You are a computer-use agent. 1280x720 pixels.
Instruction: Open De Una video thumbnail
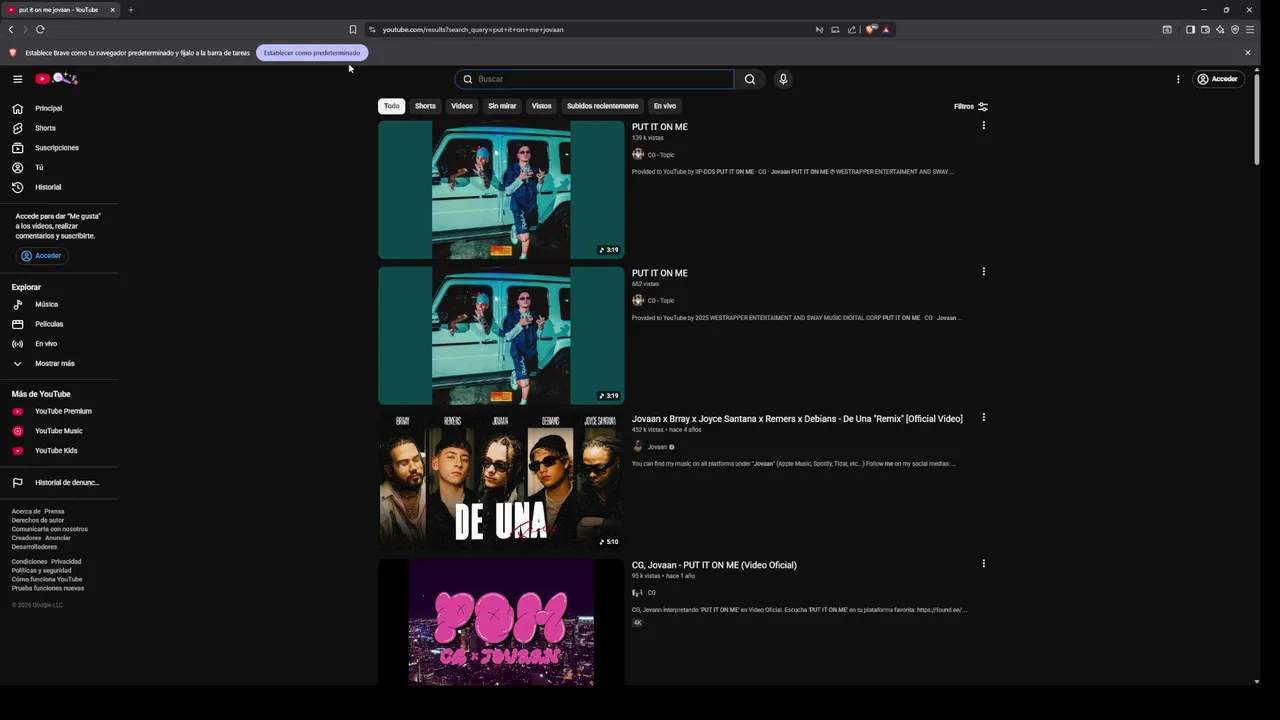pyautogui.click(x=501, y=481)
